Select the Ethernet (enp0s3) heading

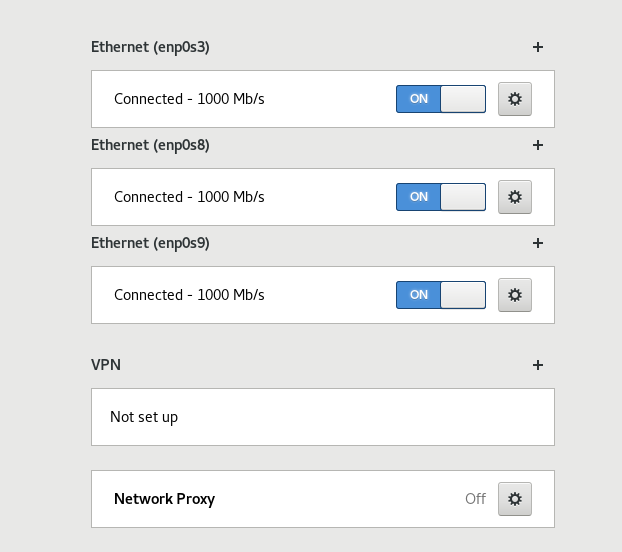[x=150, y=47]
